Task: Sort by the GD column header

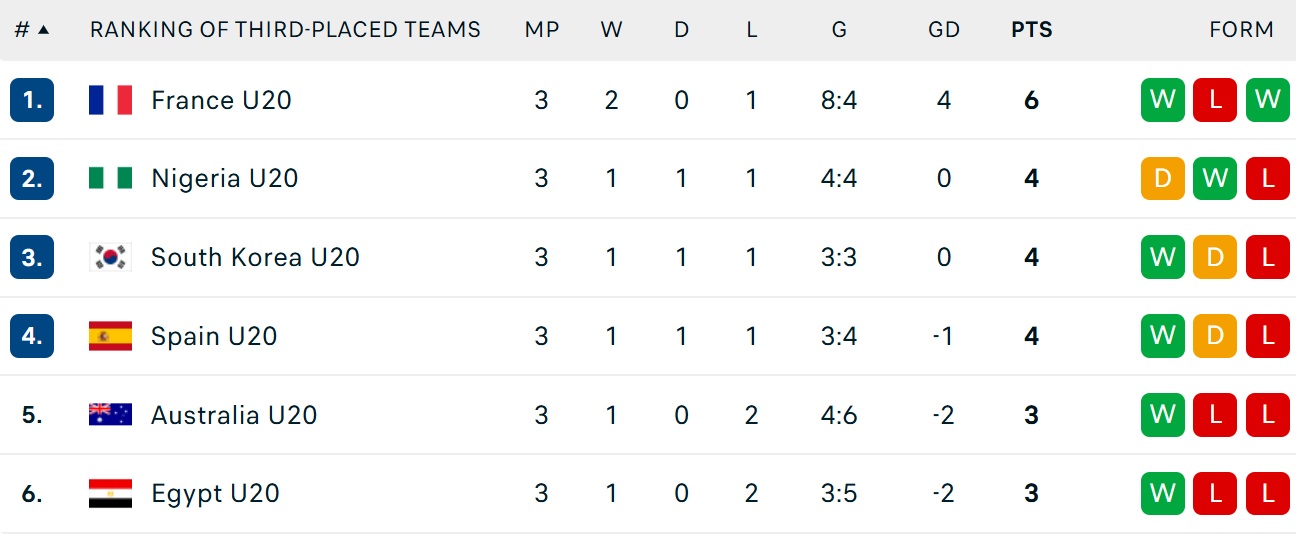Action: pos(943,30)
